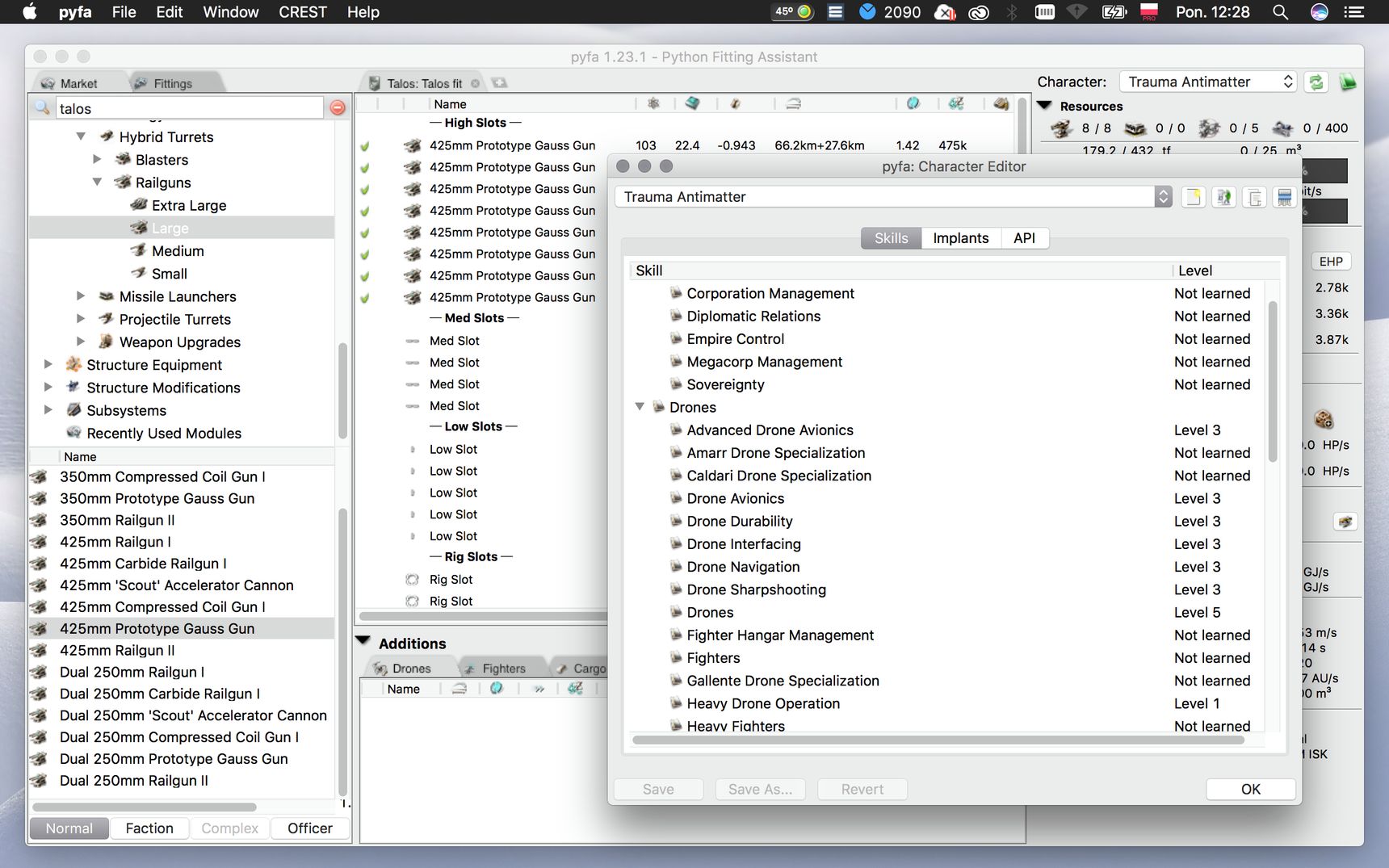Toggle the Faction meta filter button
The width and height of the screenshot is (1389, 868).
point(149,828)
